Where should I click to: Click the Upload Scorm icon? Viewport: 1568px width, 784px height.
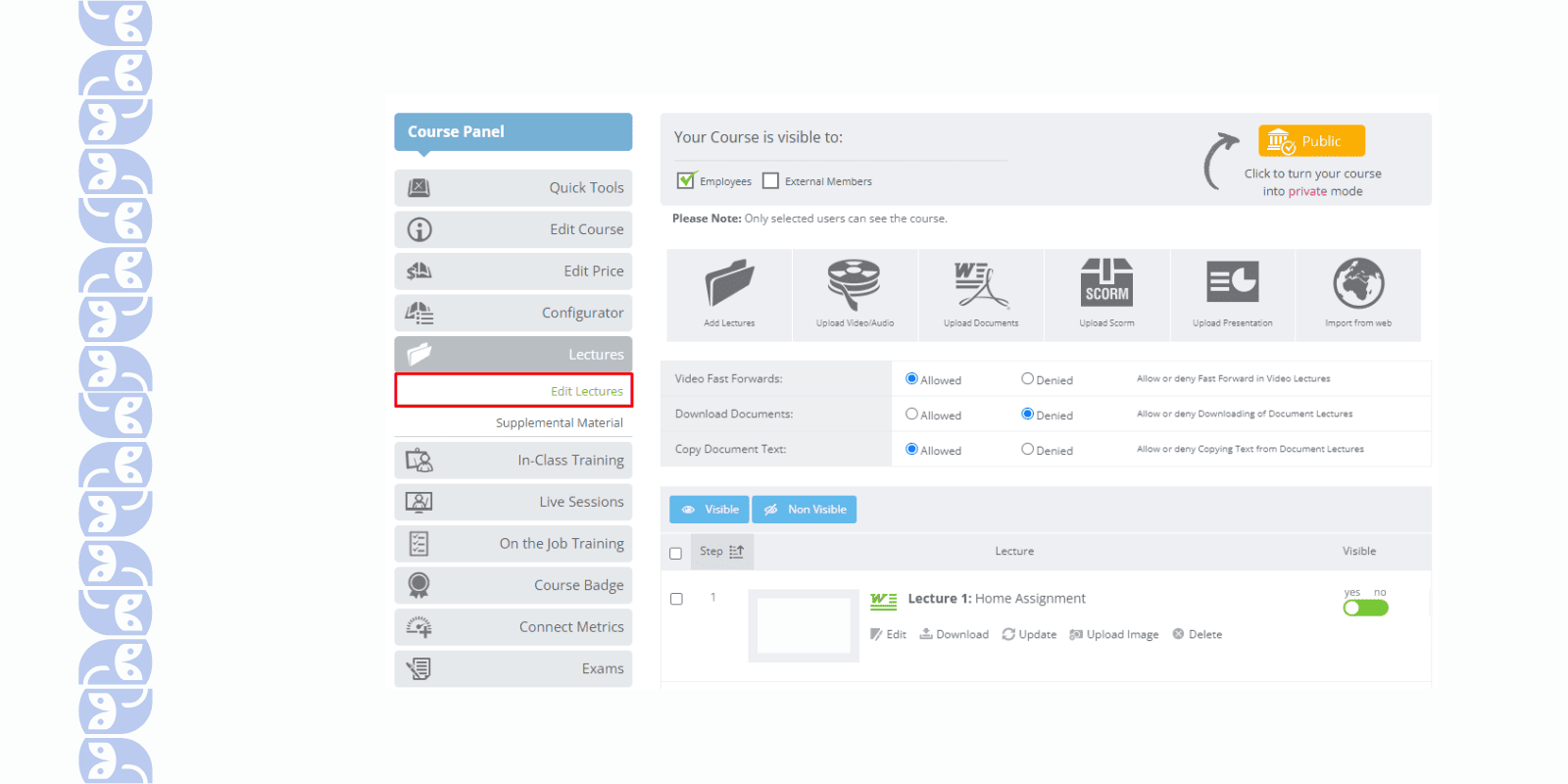(1106, 282)
